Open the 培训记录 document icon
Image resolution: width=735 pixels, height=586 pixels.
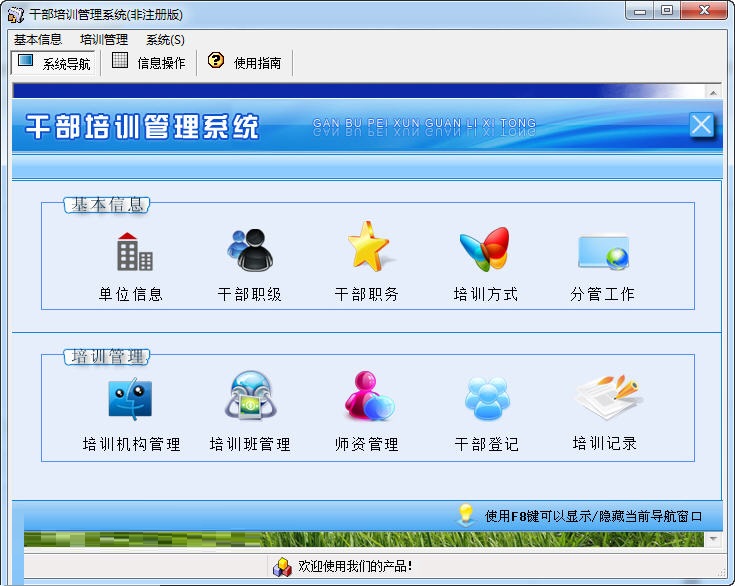[x=608, y=397]
